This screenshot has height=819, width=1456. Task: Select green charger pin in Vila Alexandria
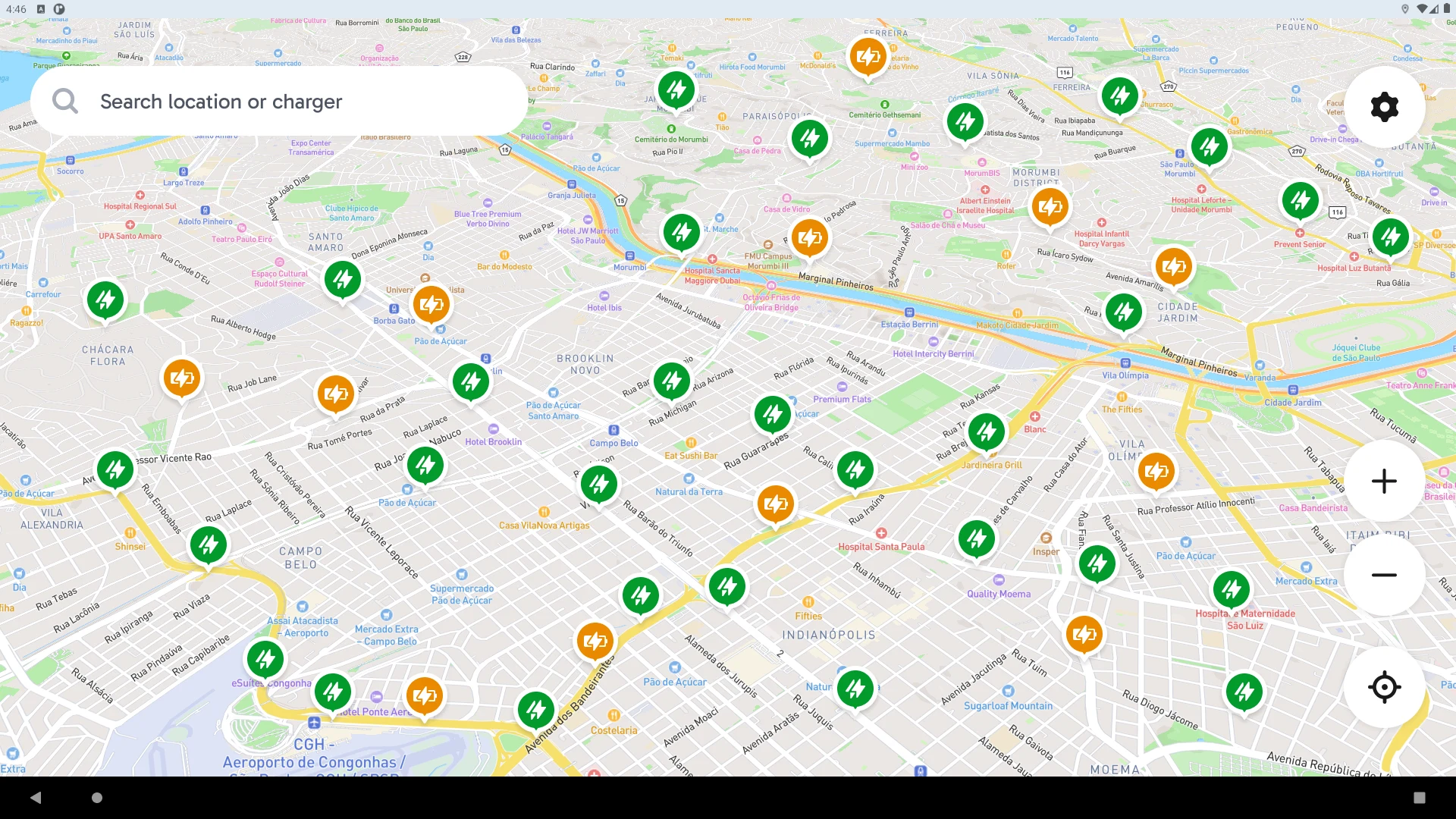tap(208, 545)
